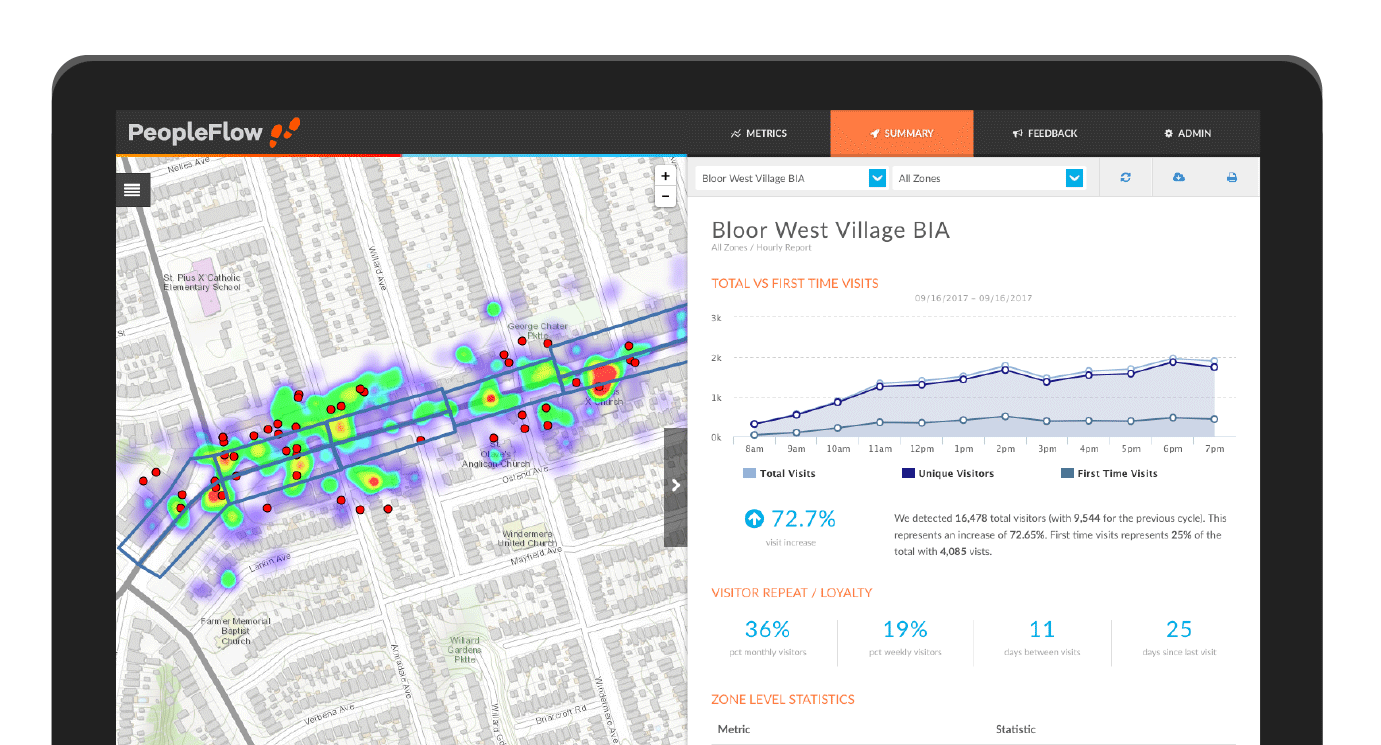Click the 19% pct weekly visitors stat

[905, 638]
